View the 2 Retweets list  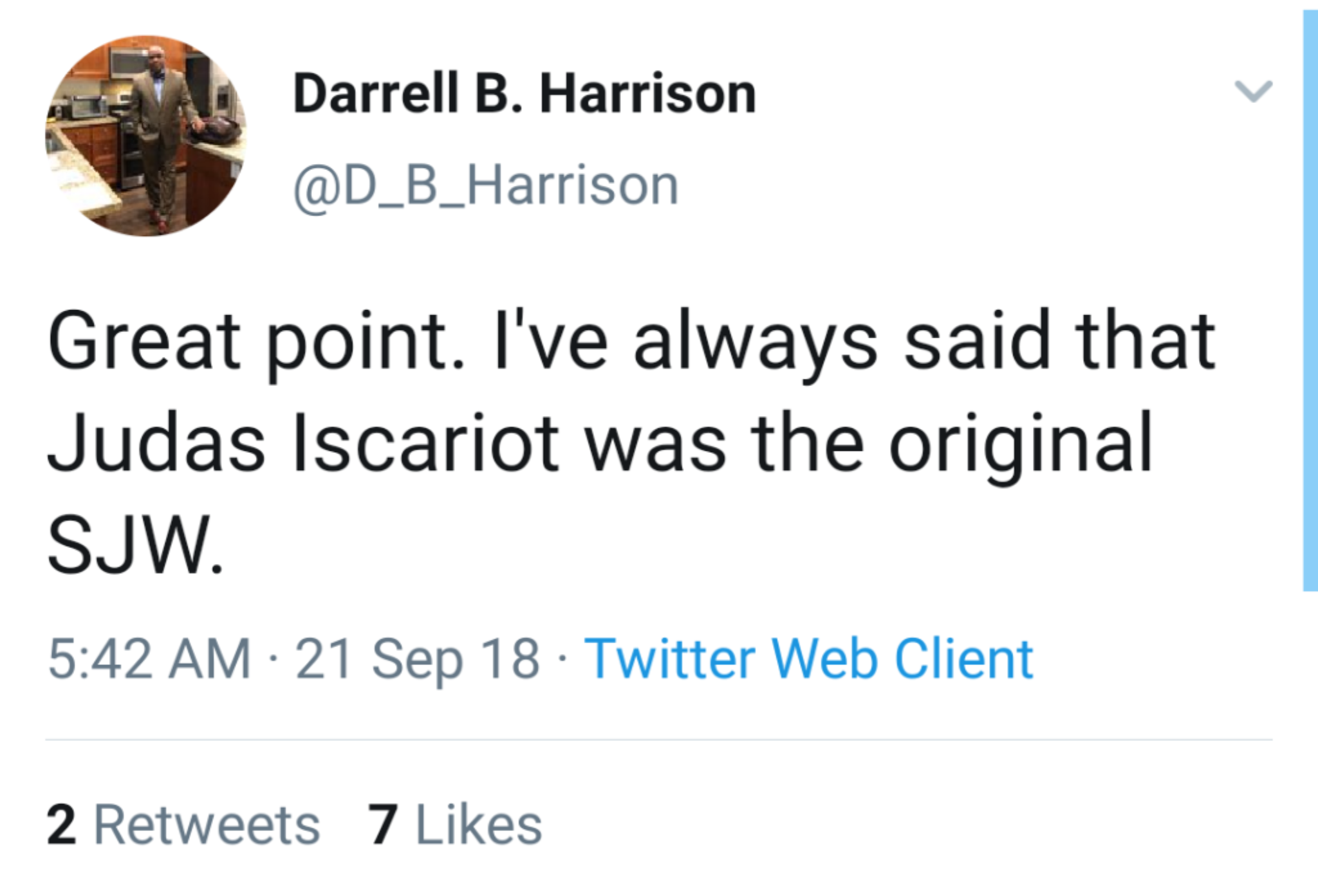[183, 825]
